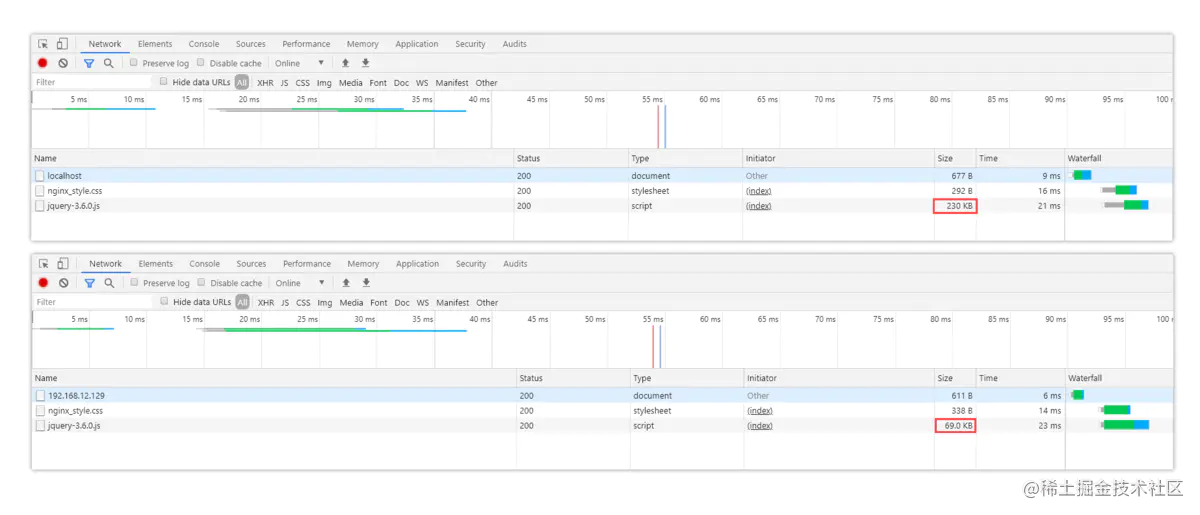This screenshot has height=515, width=1200.
Task: Toggle device toolbar icon in top DevTools panel
Action: [62, 44]
